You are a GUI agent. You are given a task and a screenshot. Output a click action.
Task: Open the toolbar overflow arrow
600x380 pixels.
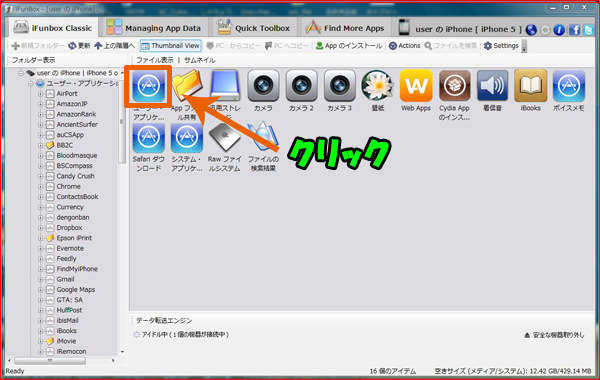[x=524, y=47]
